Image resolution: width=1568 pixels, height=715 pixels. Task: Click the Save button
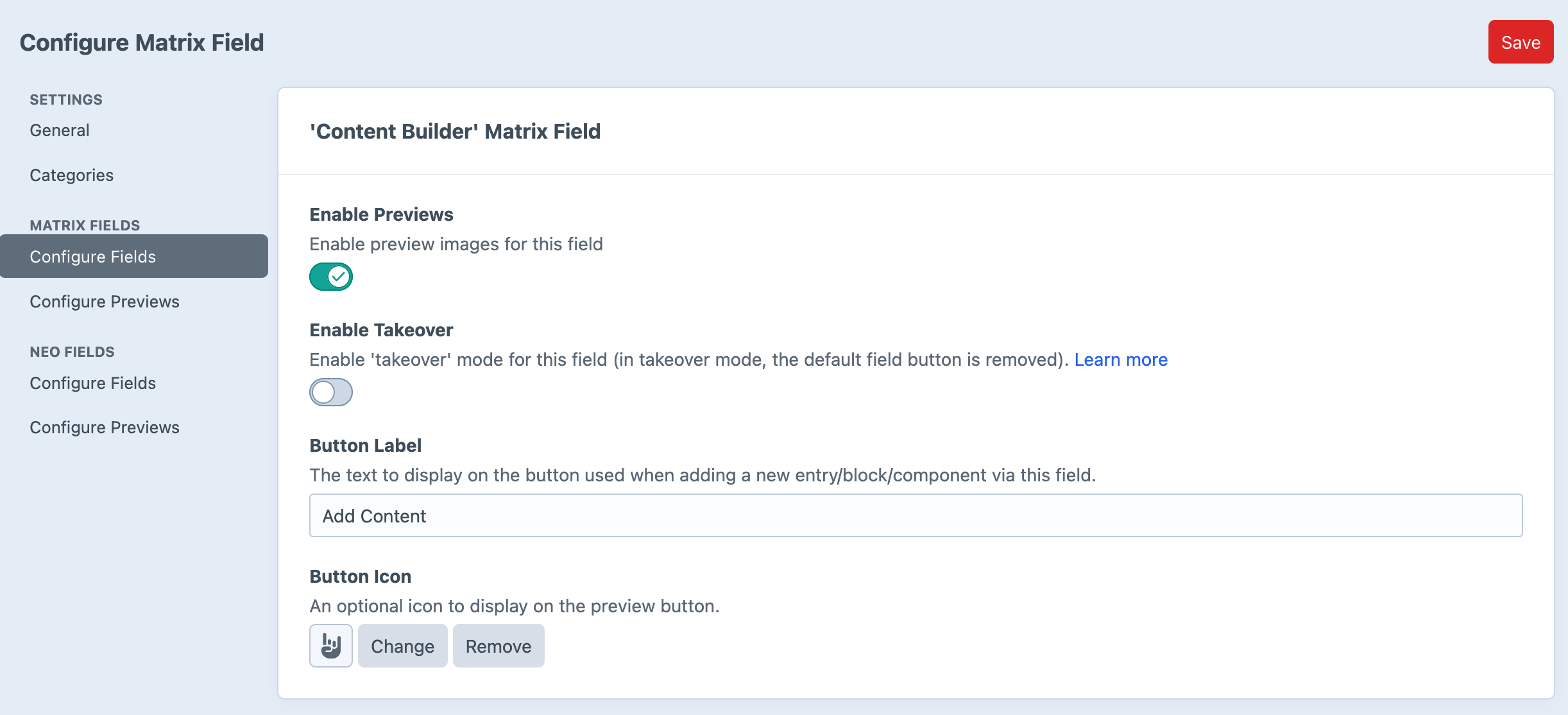click(x=1521, y=42)
